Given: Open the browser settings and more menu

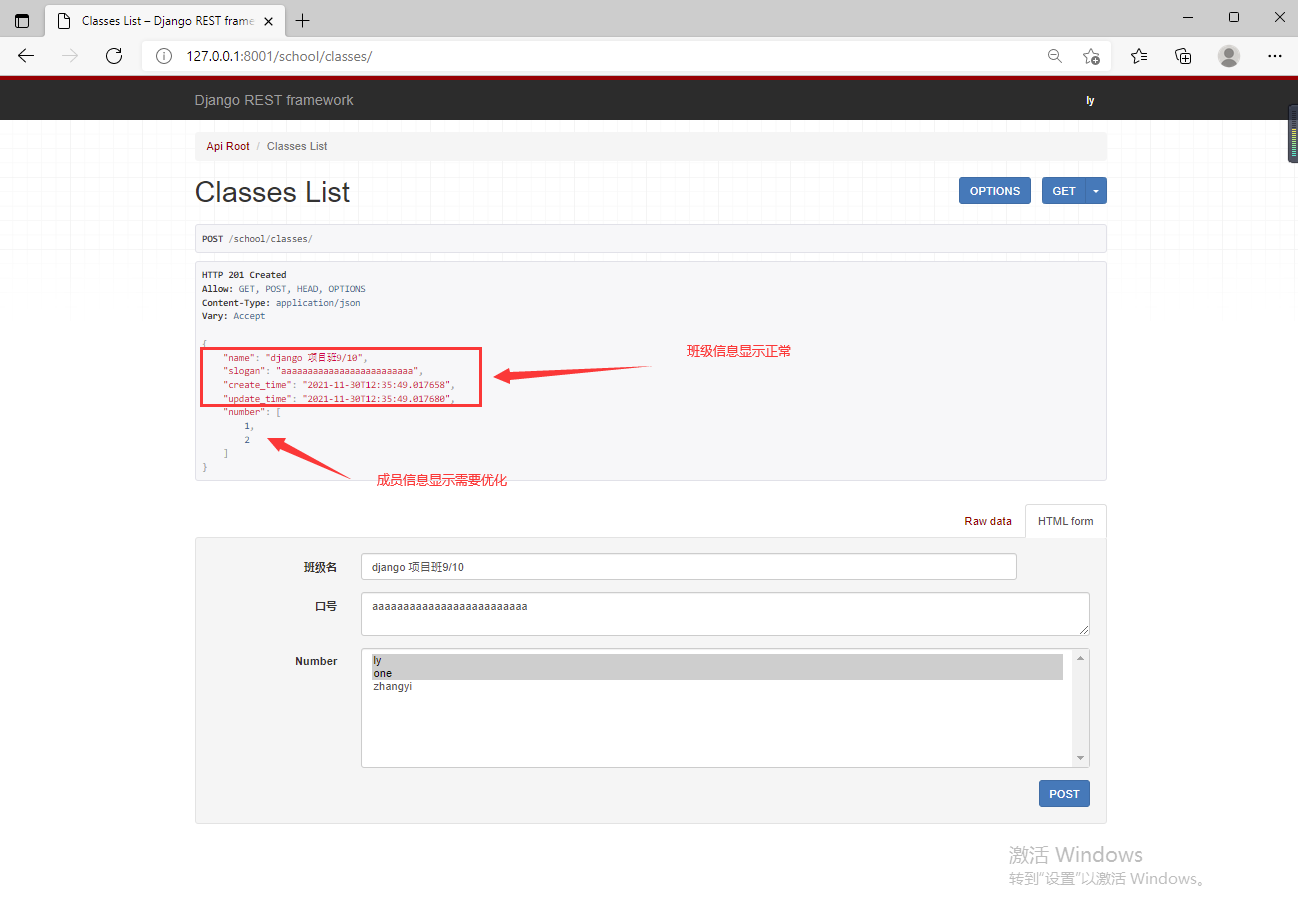Looking at the screenshot, I should tap(1274, 56).
